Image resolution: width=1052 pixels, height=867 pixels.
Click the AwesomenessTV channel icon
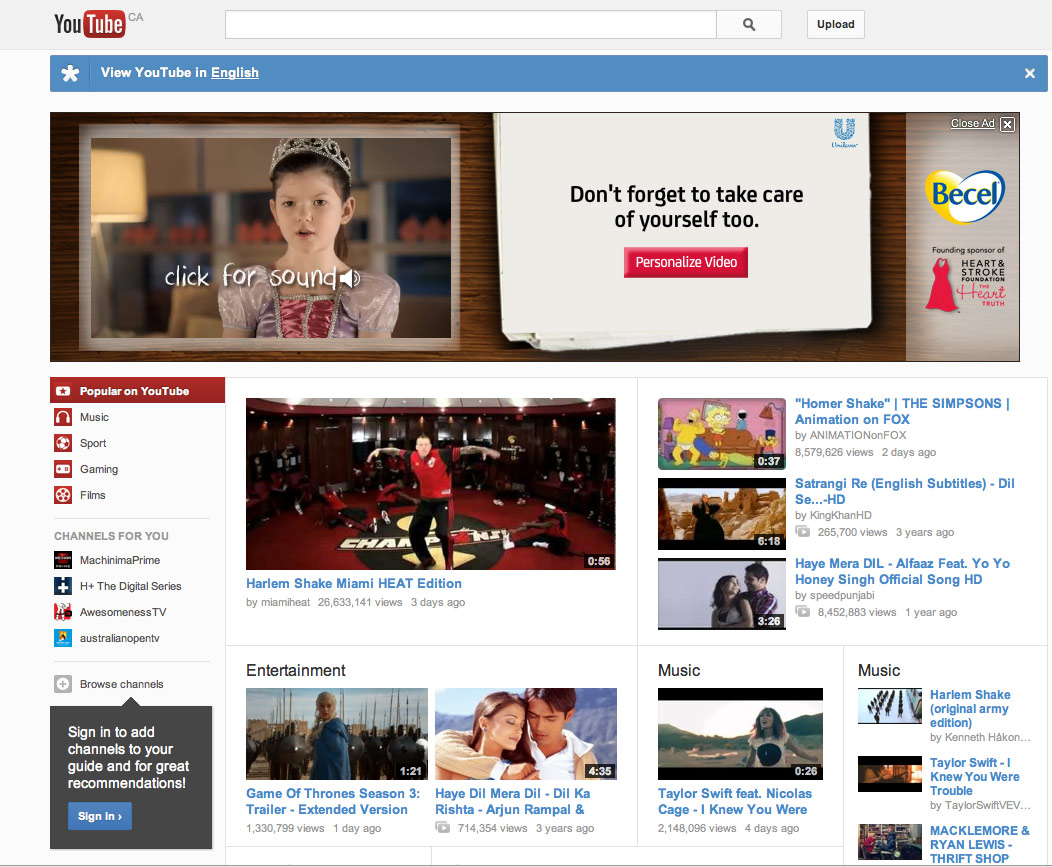(x=63, y=612)
